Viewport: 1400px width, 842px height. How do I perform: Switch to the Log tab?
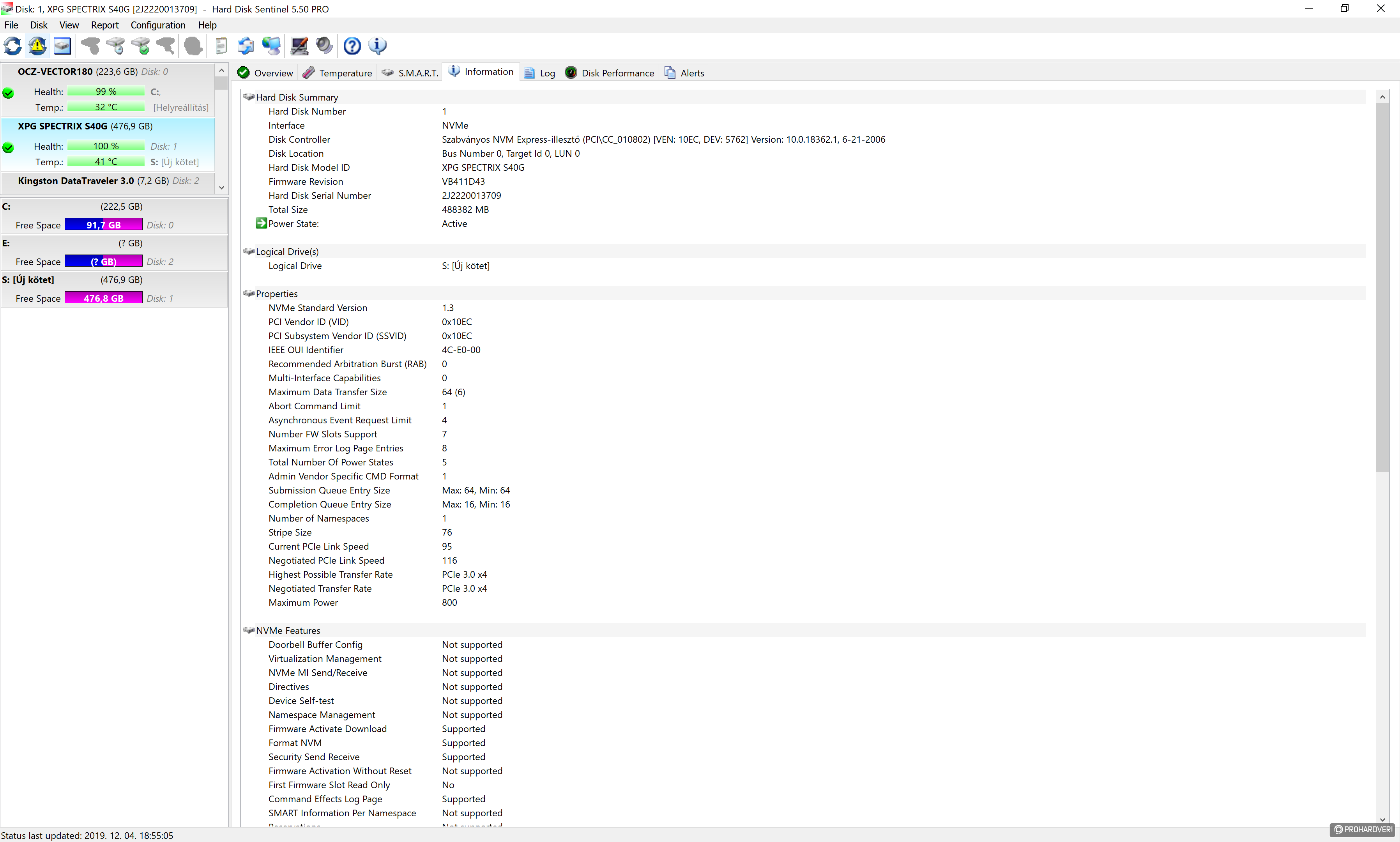click(539, 73)
